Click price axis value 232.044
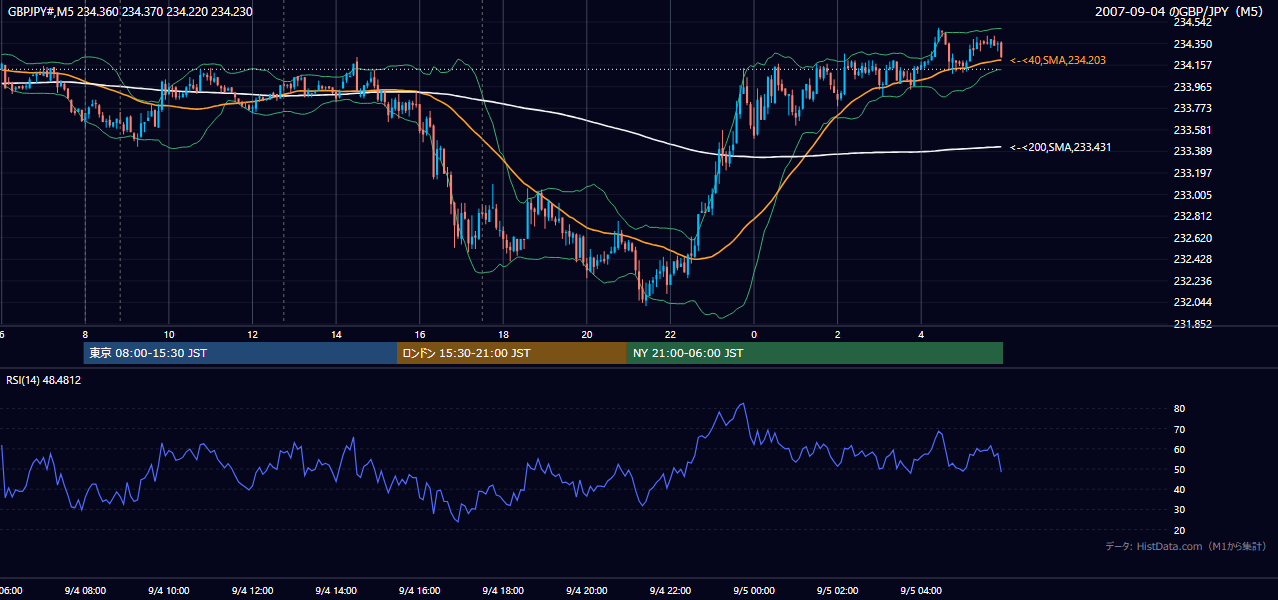 (1192, 302)
